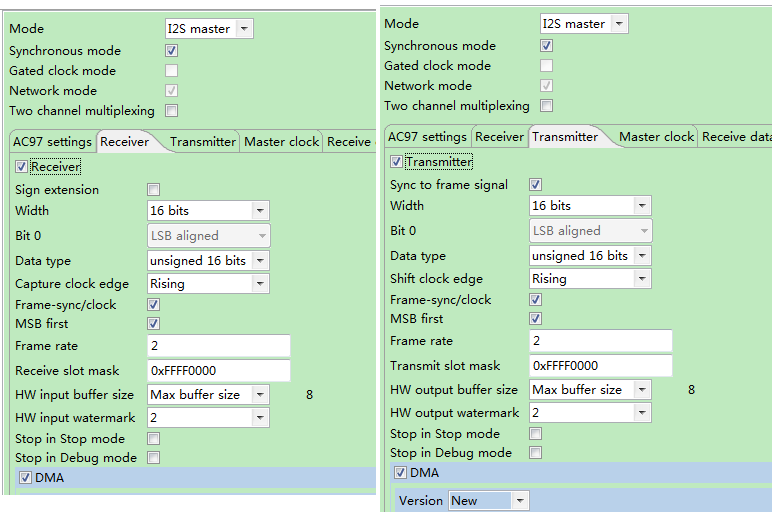Check Two channel multiplexing in right panel
Viewport: 773px width, 512px height.
546,105
